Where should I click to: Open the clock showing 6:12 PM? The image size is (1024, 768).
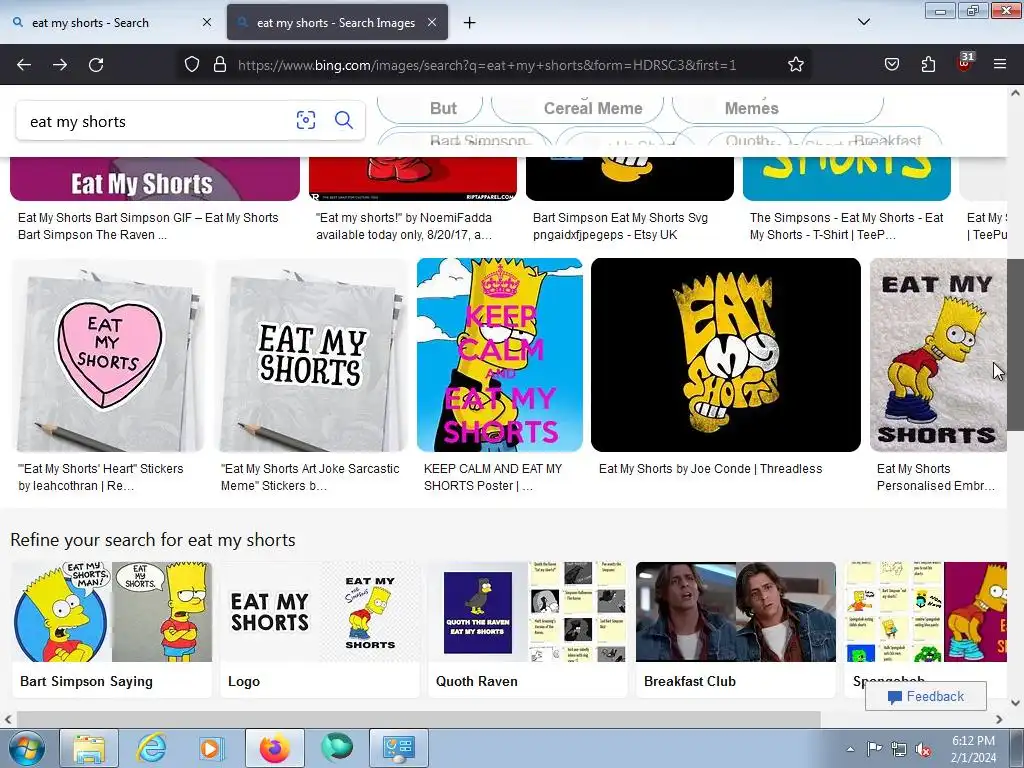pos(973,749)
